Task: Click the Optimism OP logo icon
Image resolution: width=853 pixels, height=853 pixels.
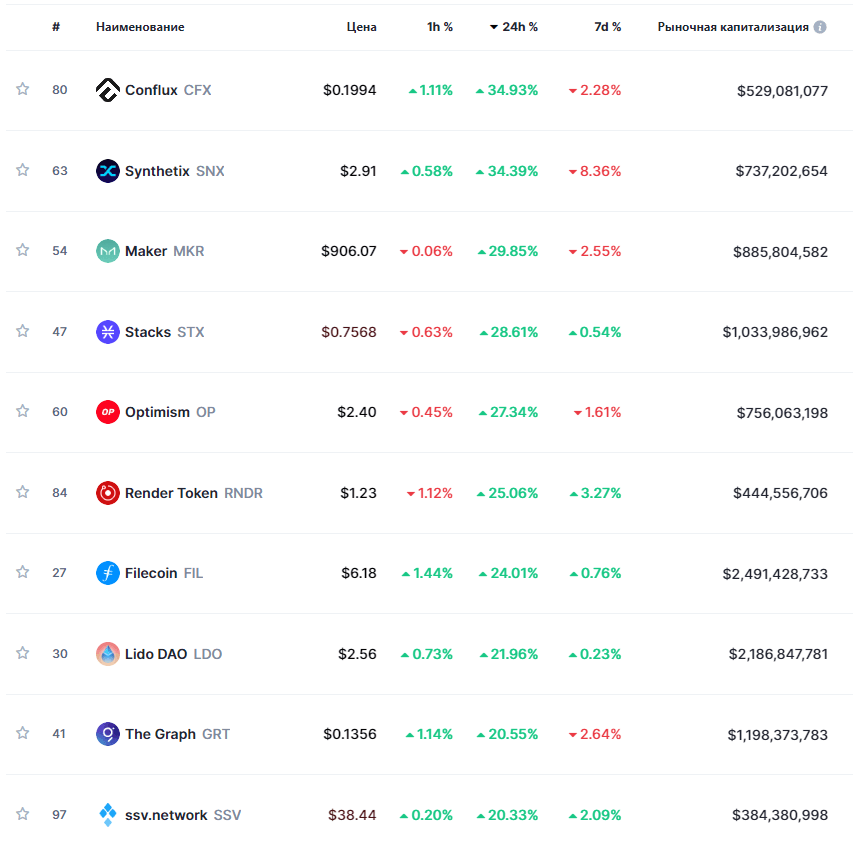Action: coord(107,412)
